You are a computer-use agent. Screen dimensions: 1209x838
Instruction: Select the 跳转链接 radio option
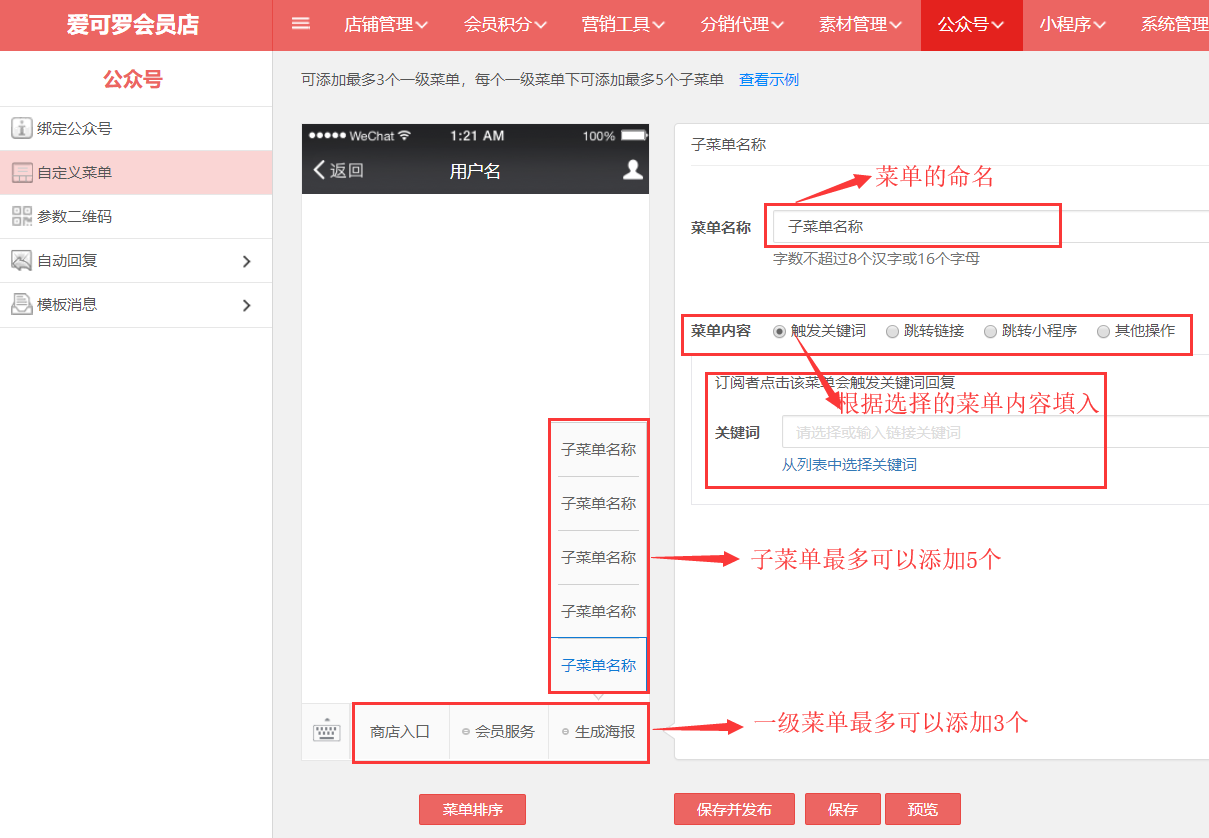tap(892, 331)
